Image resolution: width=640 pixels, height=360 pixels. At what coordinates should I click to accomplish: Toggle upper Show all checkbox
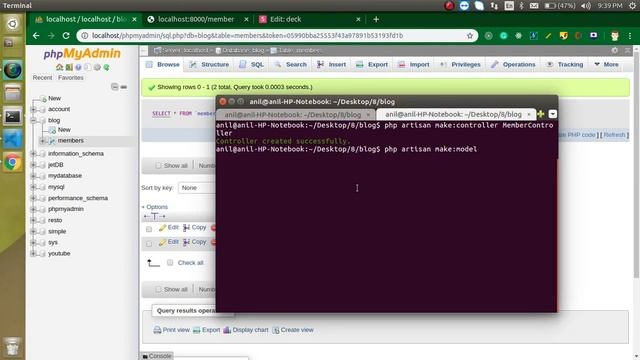point(158,166)
